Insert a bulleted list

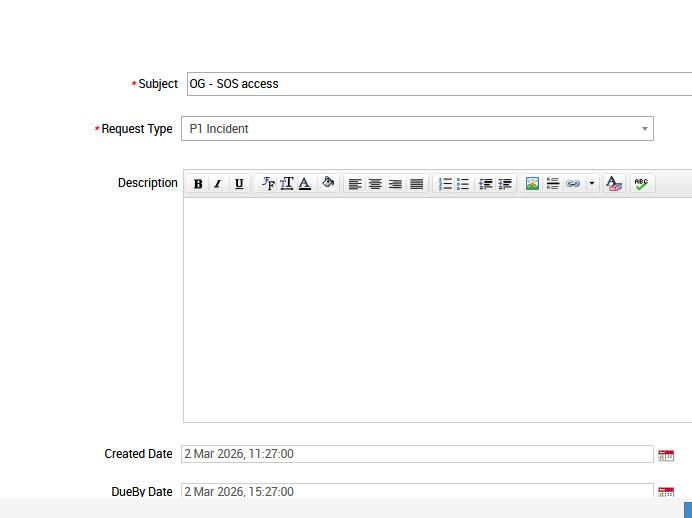coord(463,184)
